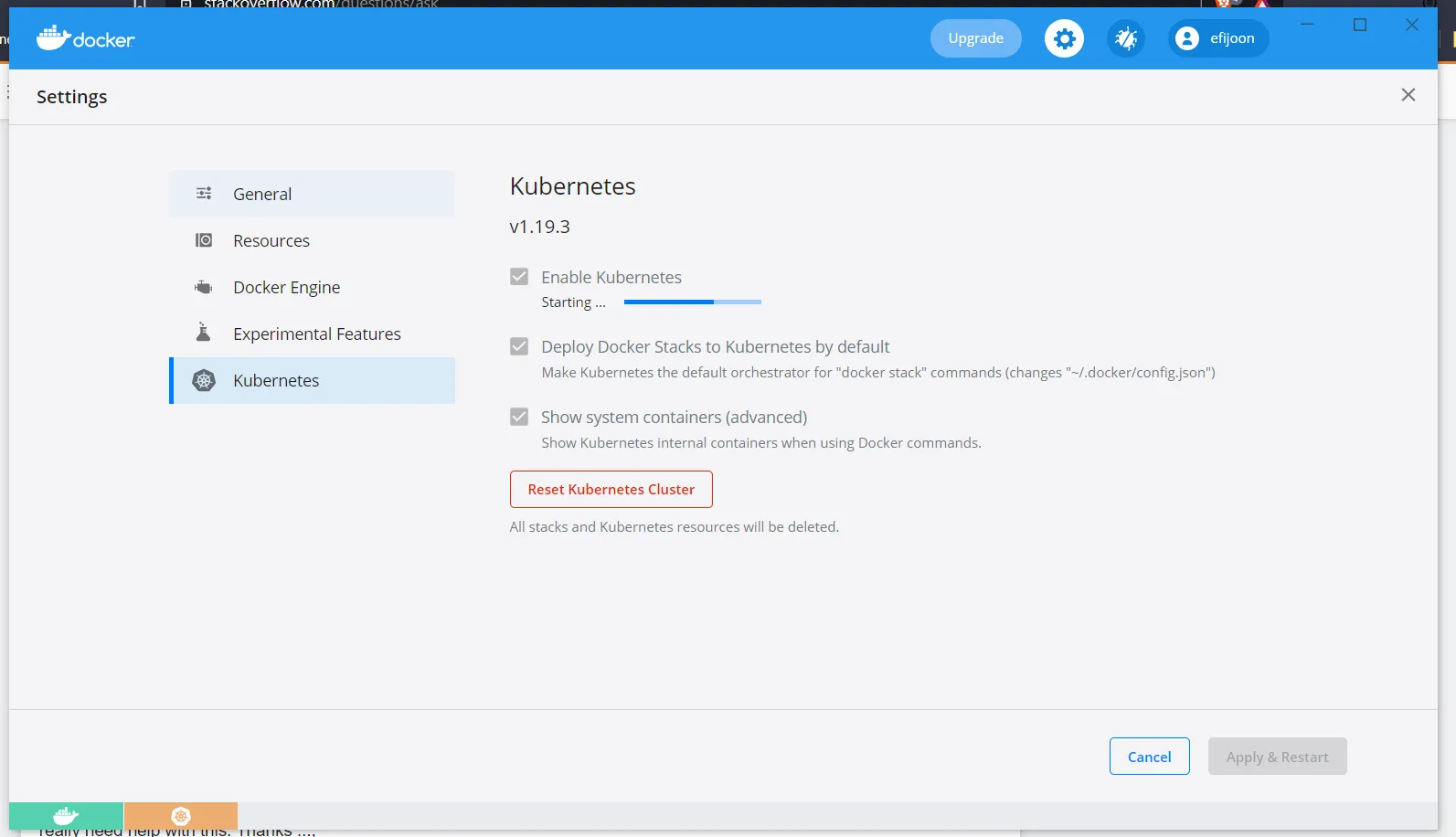1456x837 pixels.
Task: Toggle the Enable Kubernetes checkbox
Action: coord(519,277)
